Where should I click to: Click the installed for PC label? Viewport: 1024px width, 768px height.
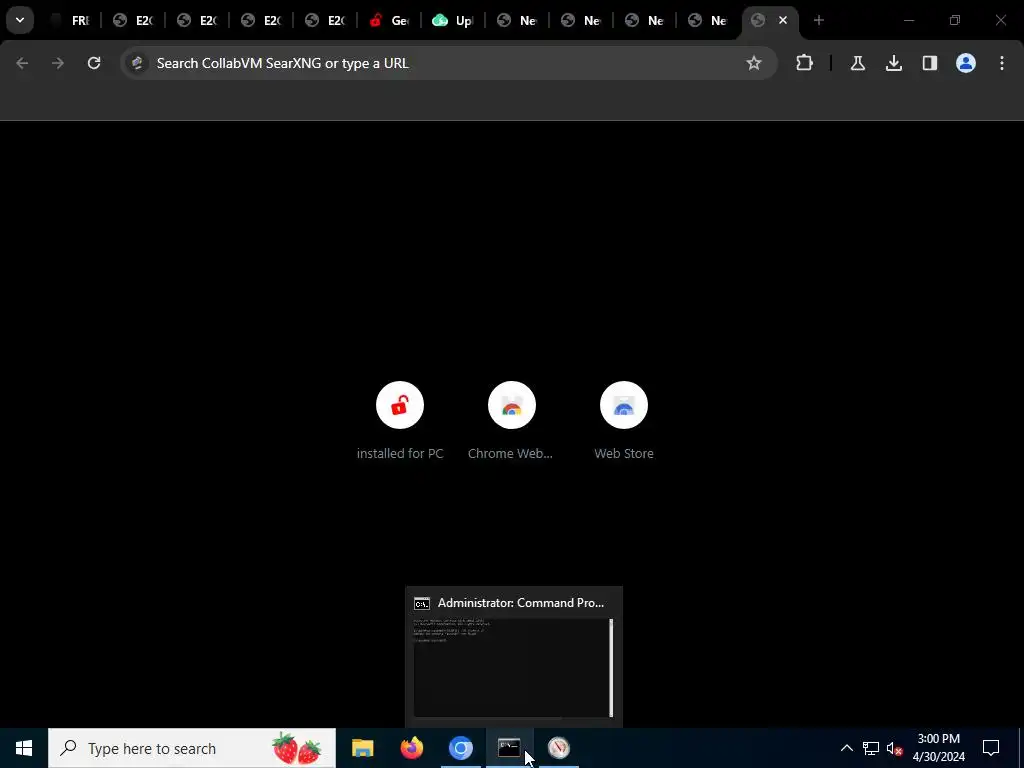[400, 453]
